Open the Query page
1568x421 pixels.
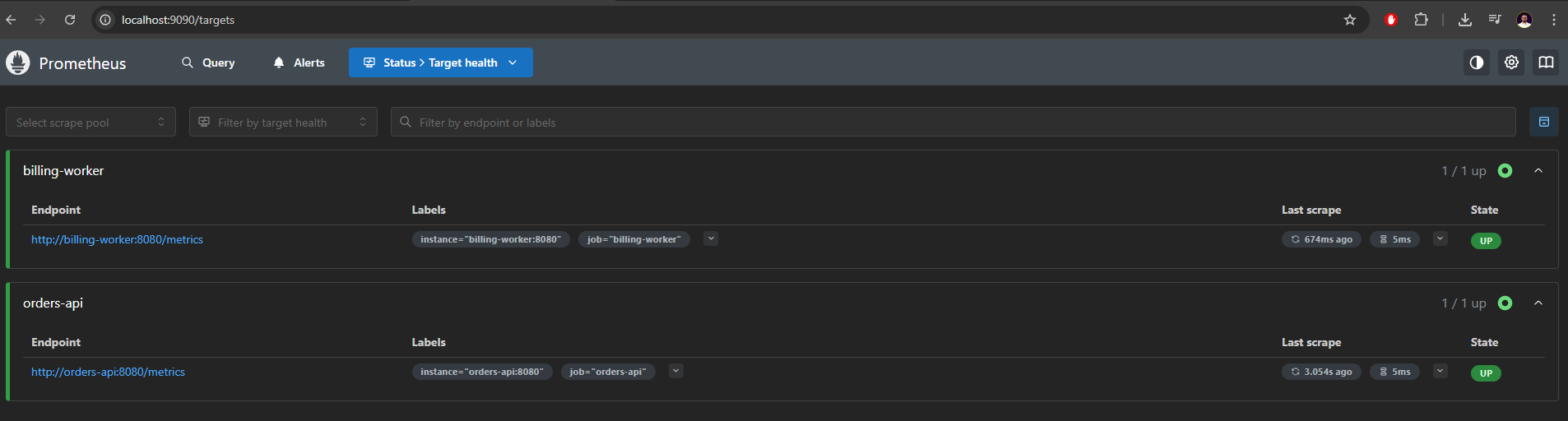[208, 62]
